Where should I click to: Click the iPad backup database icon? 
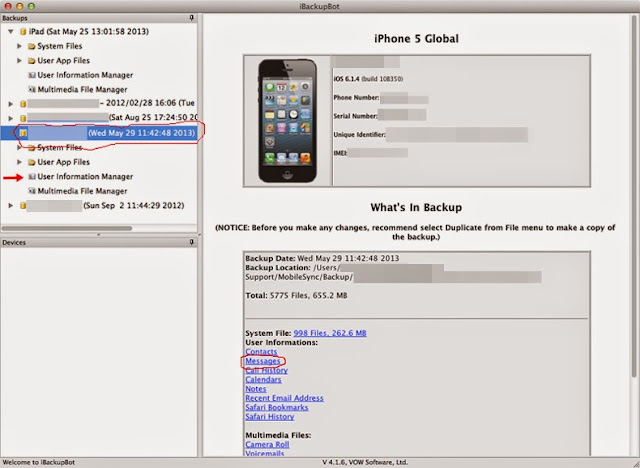(x=23, y=31)
